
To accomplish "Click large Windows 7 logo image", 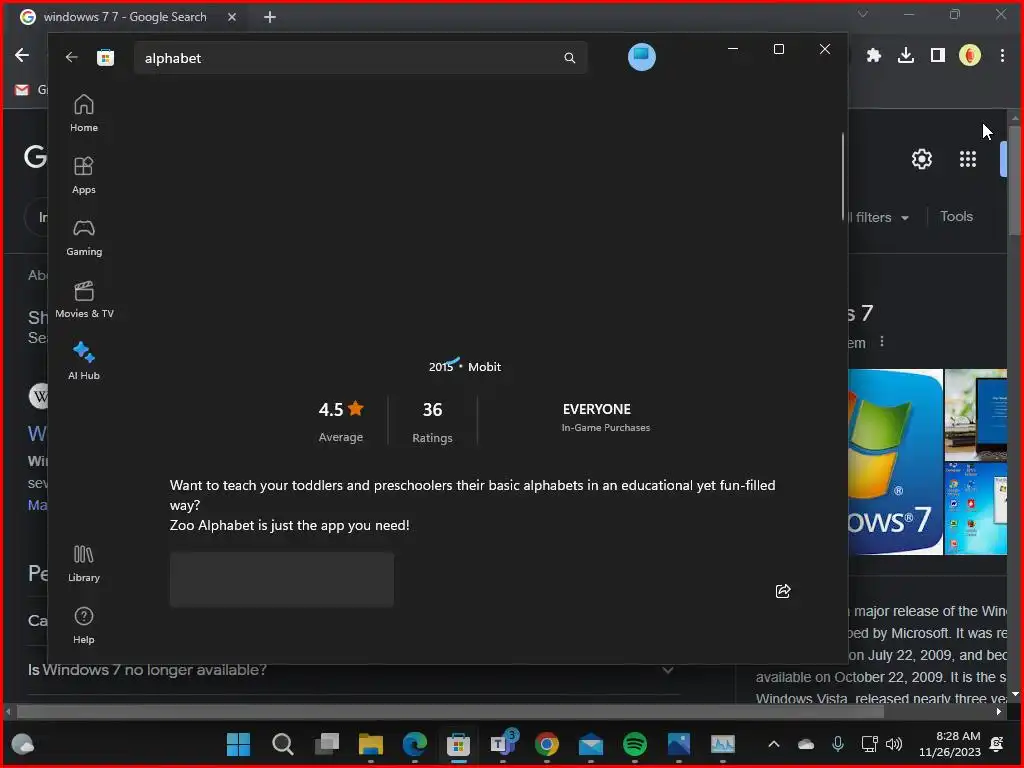I will (x=895, y=462).
